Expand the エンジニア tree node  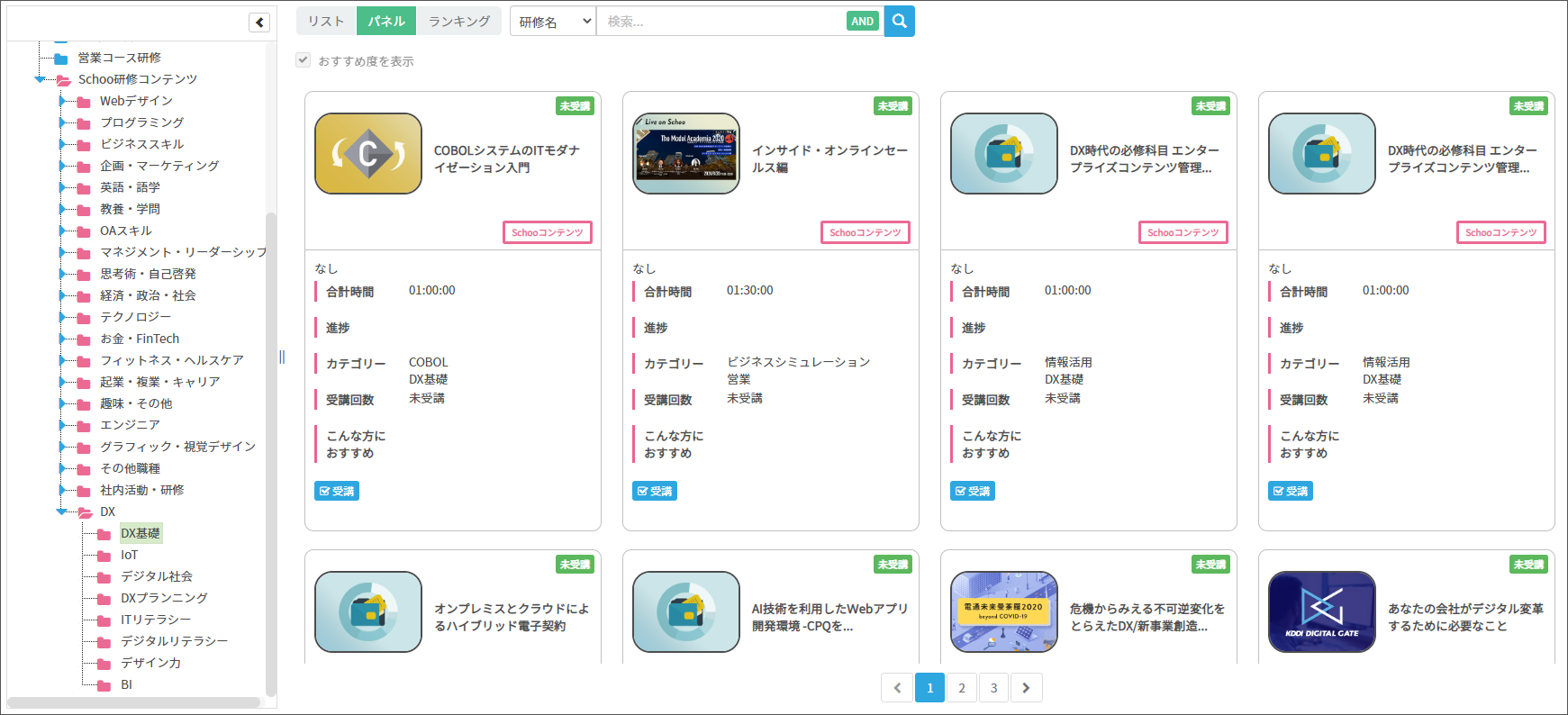(62, 425)
